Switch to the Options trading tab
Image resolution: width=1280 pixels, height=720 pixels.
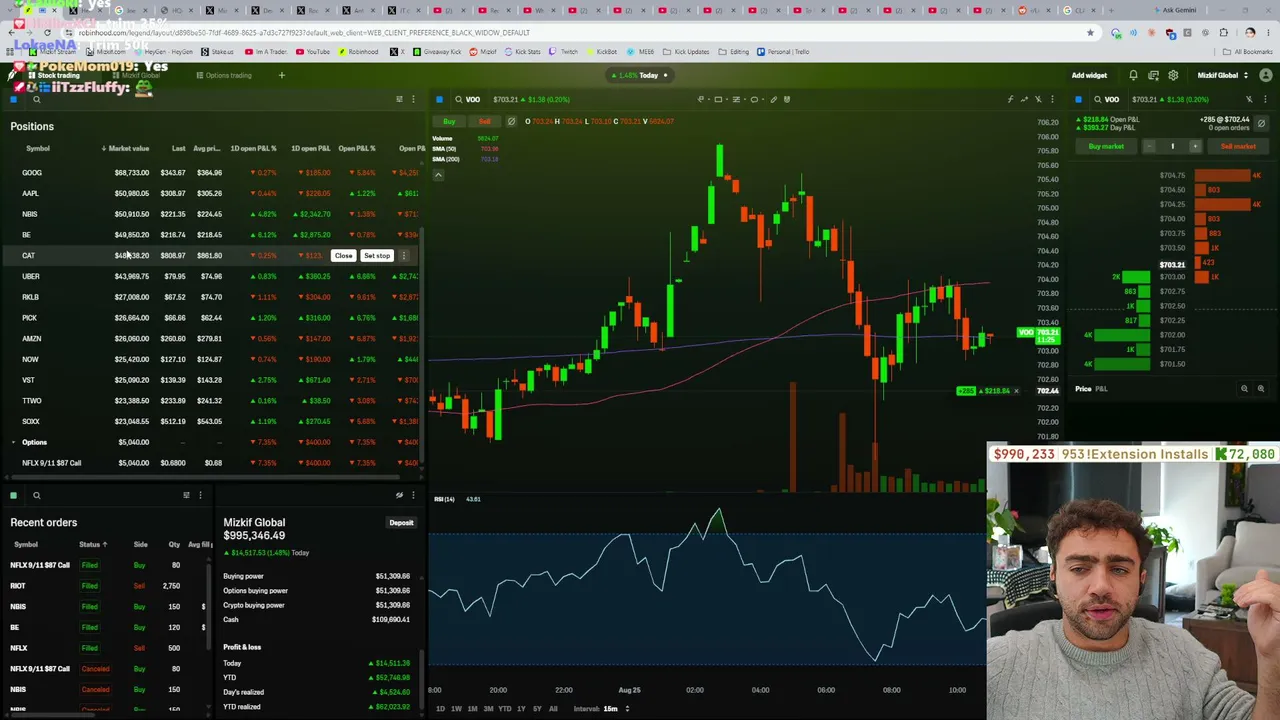click(224, 75)
